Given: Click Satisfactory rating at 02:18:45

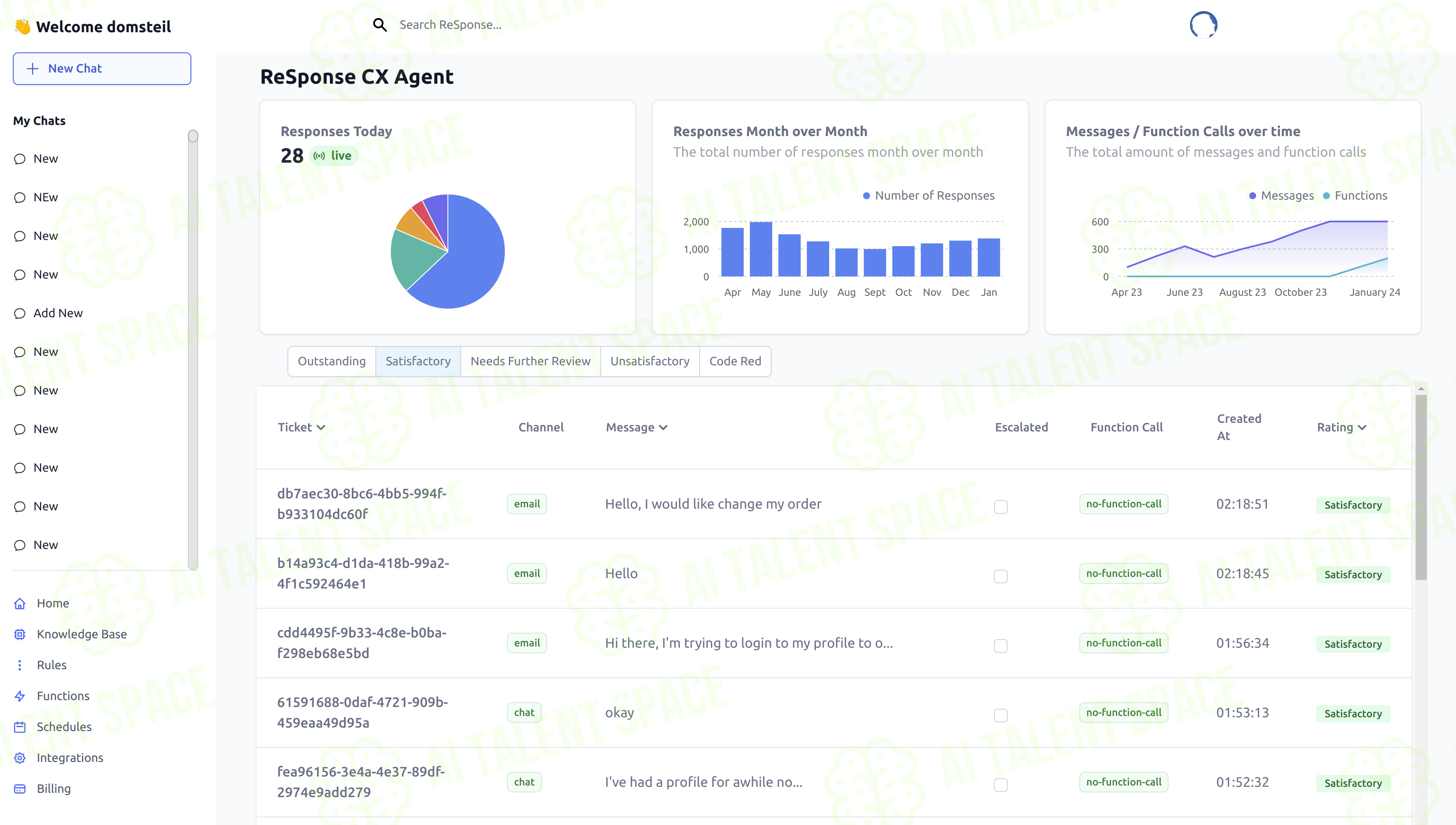Looking at the screenshot, I should coord(1353,575).
